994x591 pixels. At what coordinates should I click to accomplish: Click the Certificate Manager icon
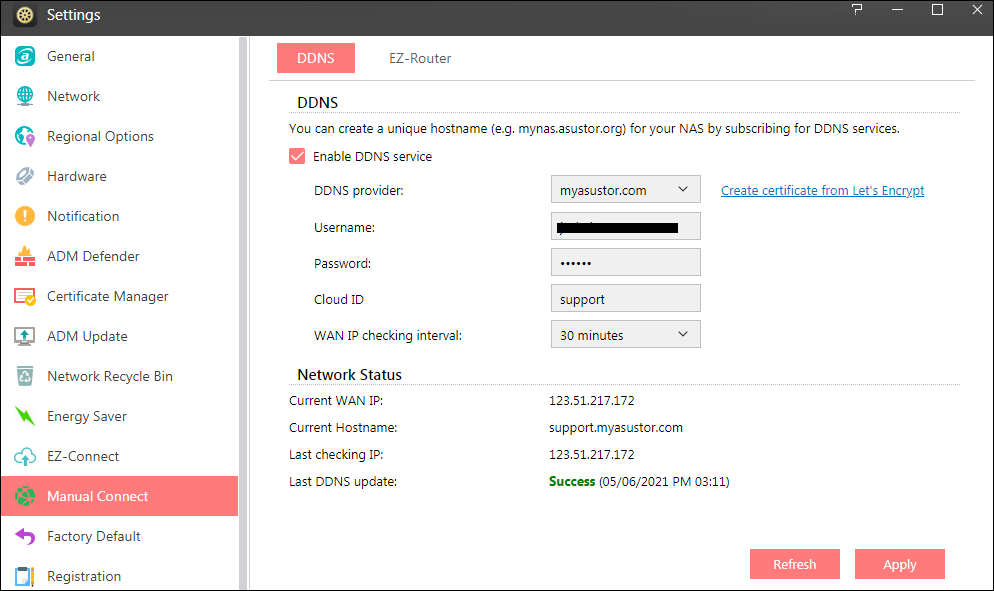[25, 296]
